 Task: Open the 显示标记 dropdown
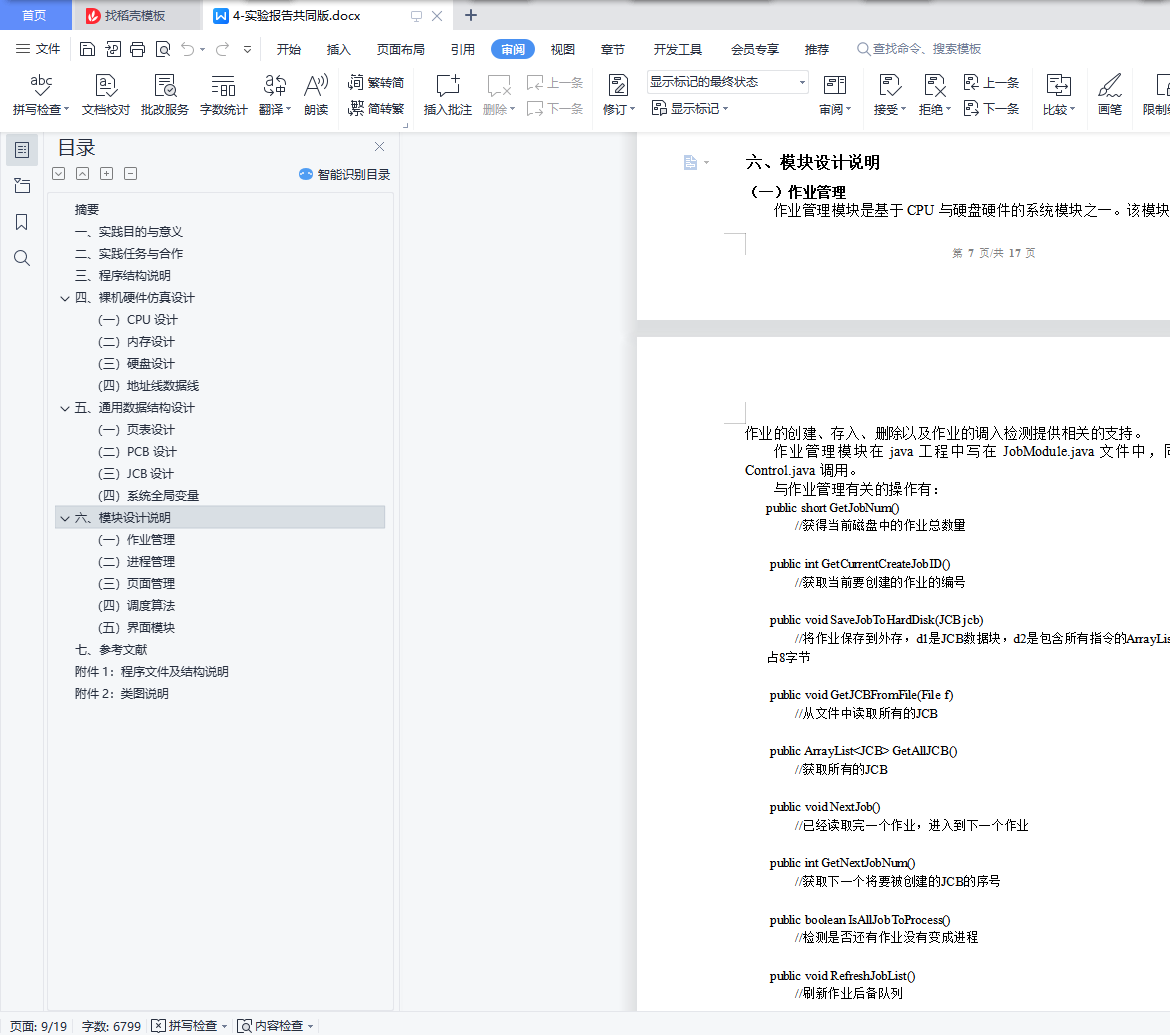pos(689,108)
